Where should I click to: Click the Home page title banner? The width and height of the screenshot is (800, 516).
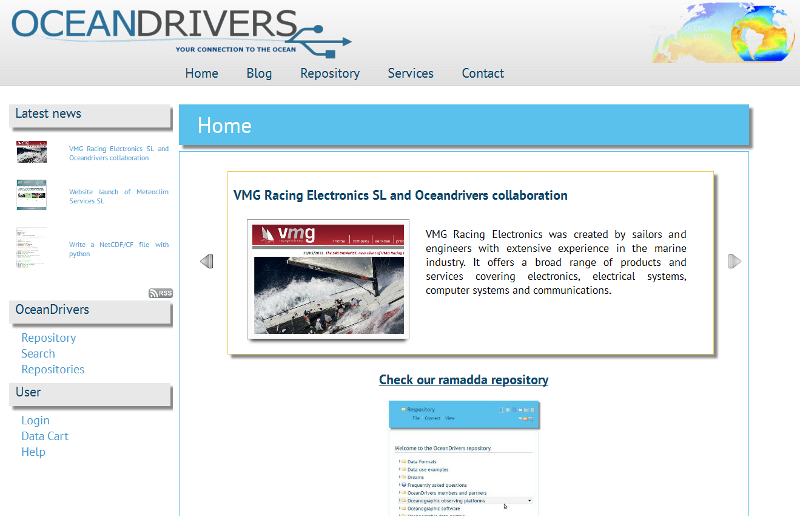pos(464,125)
